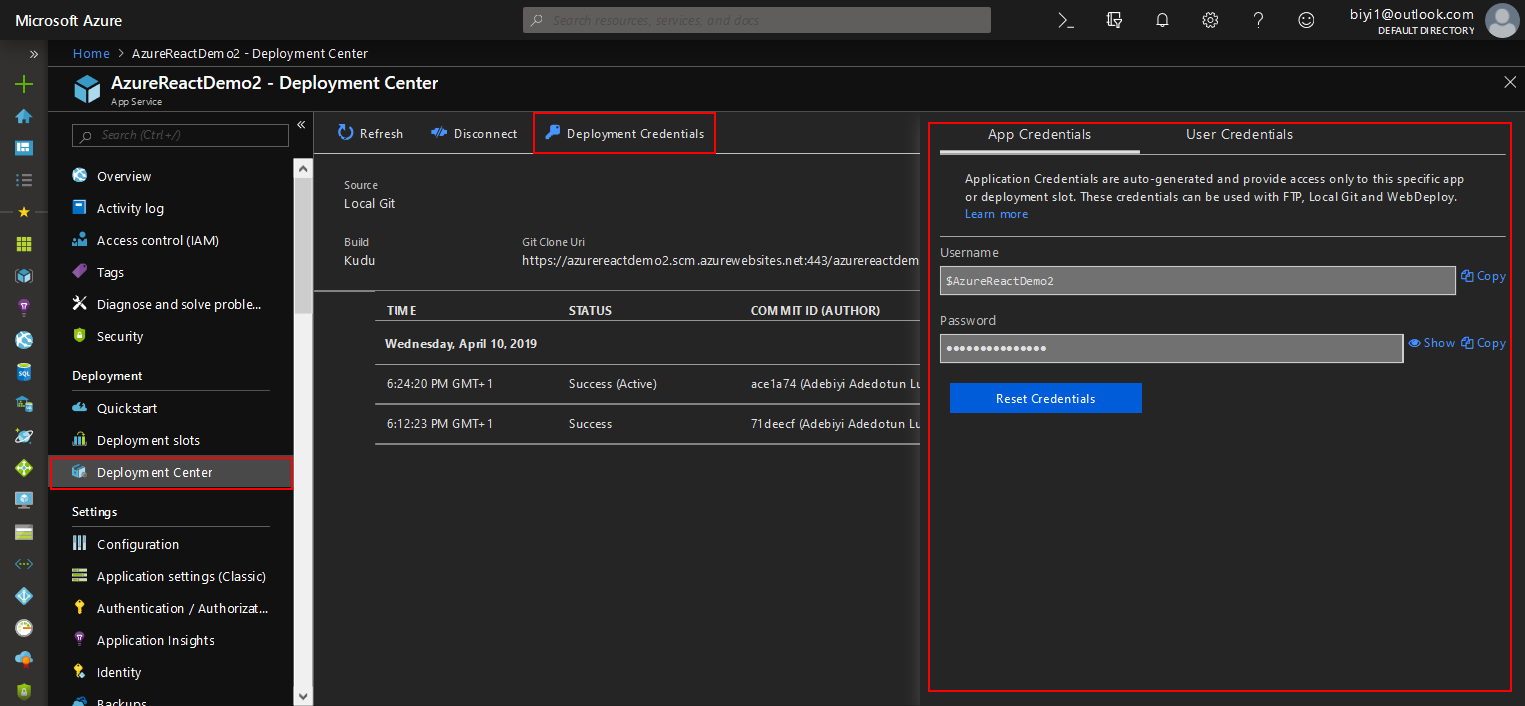Open the Dashboard icon in the left rail

24,148
